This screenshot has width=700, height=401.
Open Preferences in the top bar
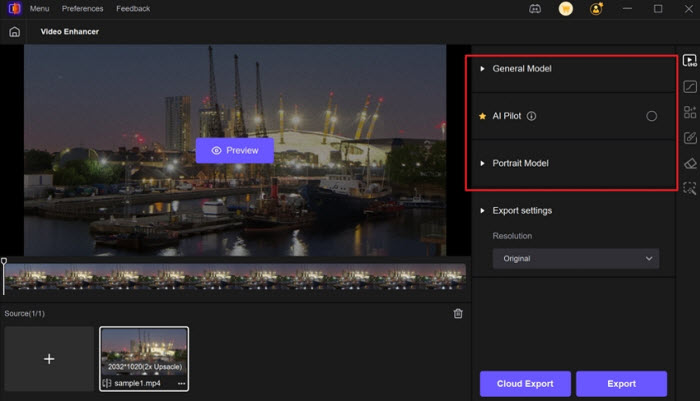83,8
